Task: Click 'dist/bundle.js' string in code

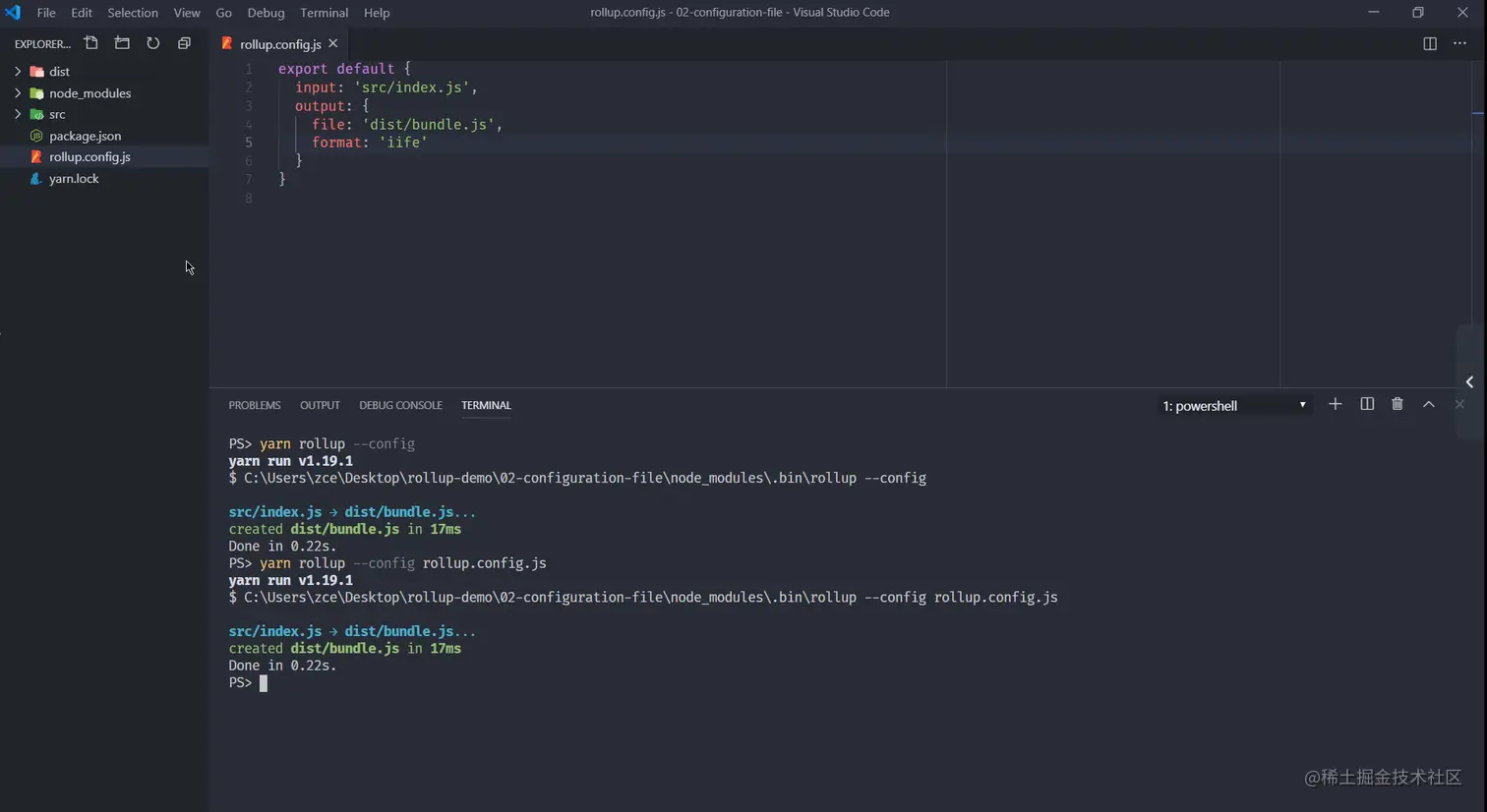Action: 428,125
